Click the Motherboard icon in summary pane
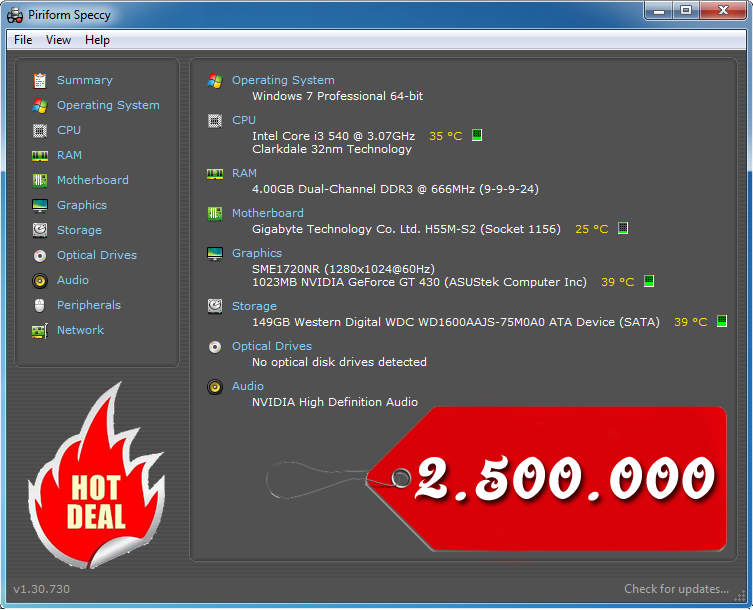 click(215, 213)
